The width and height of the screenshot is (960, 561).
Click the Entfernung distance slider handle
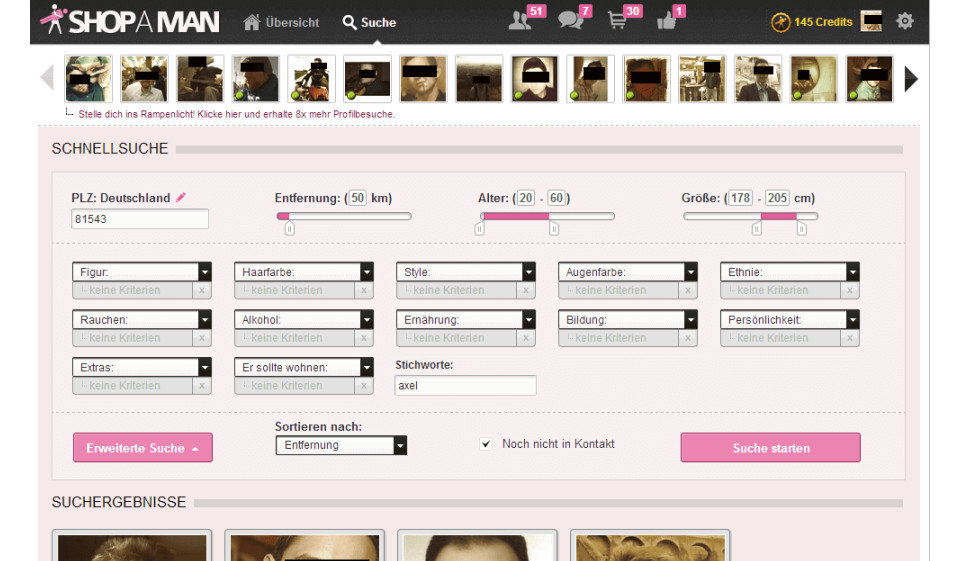pos(289,229)
